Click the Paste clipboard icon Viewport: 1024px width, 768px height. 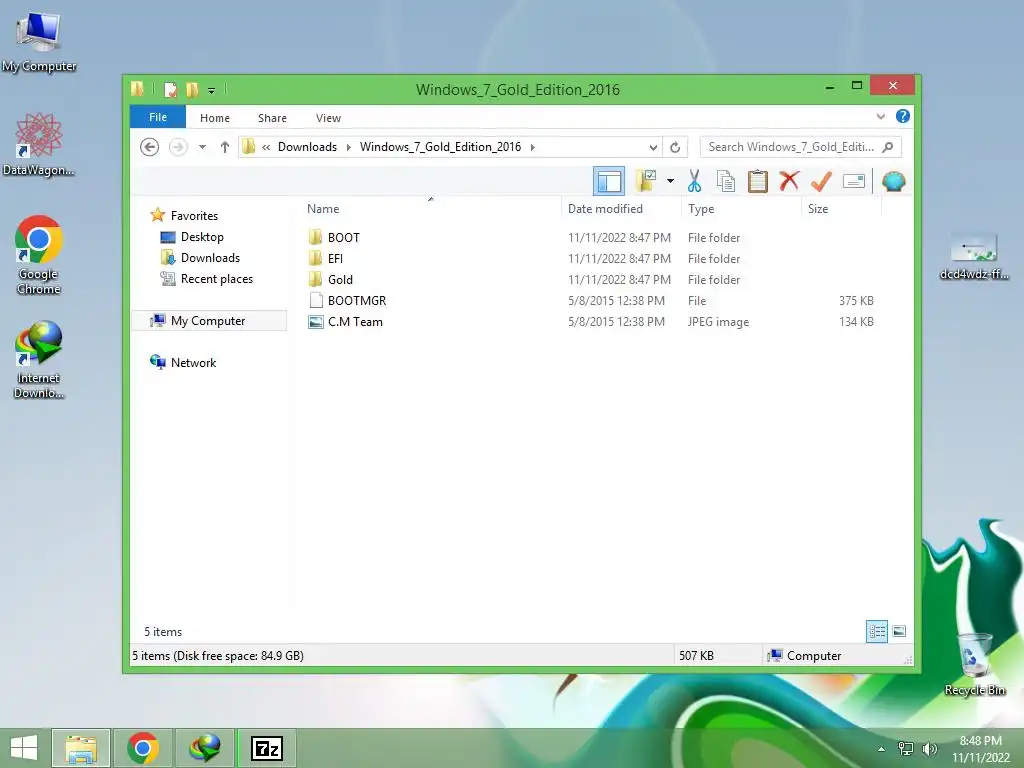pyautogui.click(x=758, y=181)
